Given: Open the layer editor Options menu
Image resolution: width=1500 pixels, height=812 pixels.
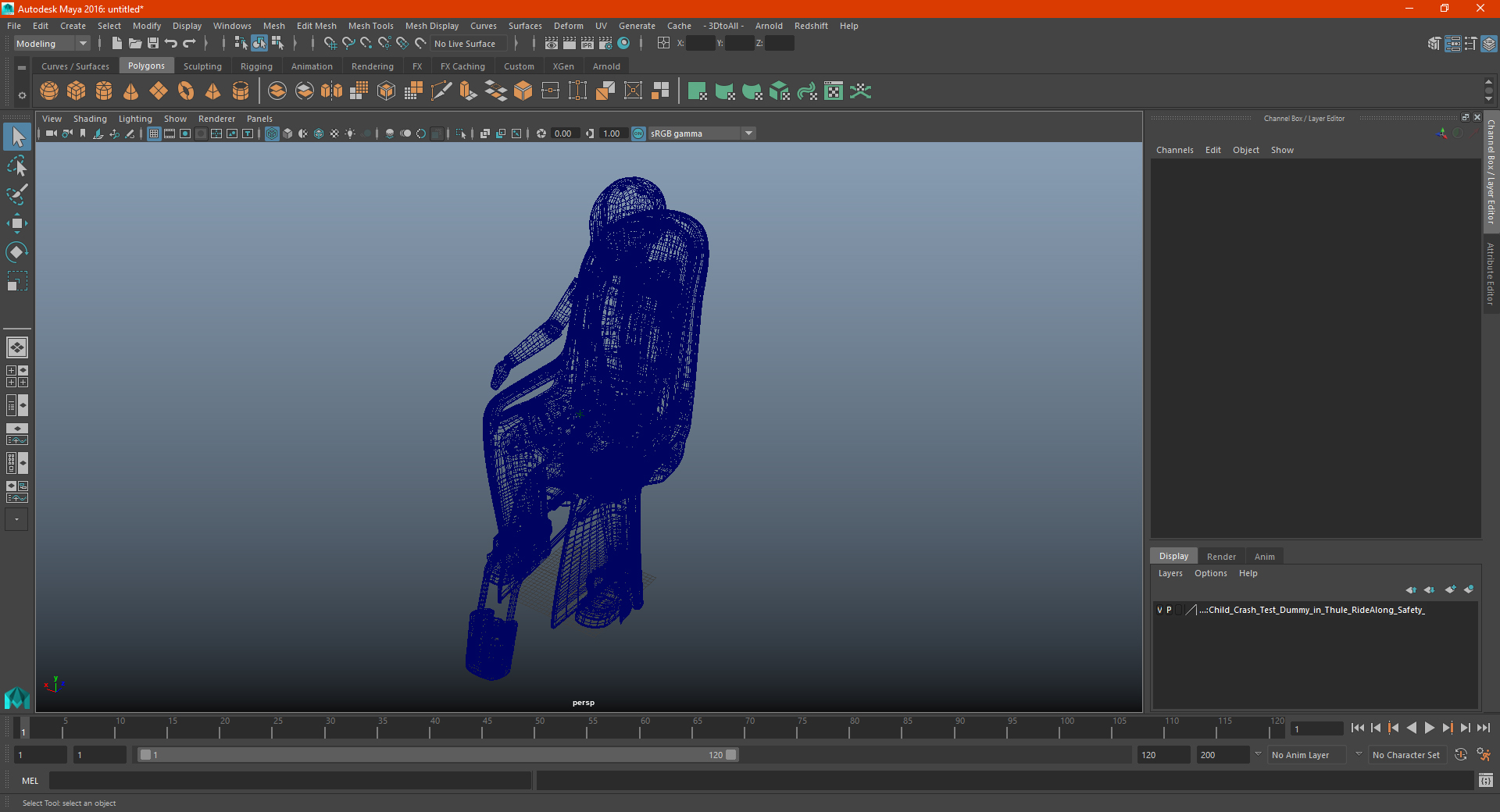Looking at the screenshot, I should coord(1210,573).
